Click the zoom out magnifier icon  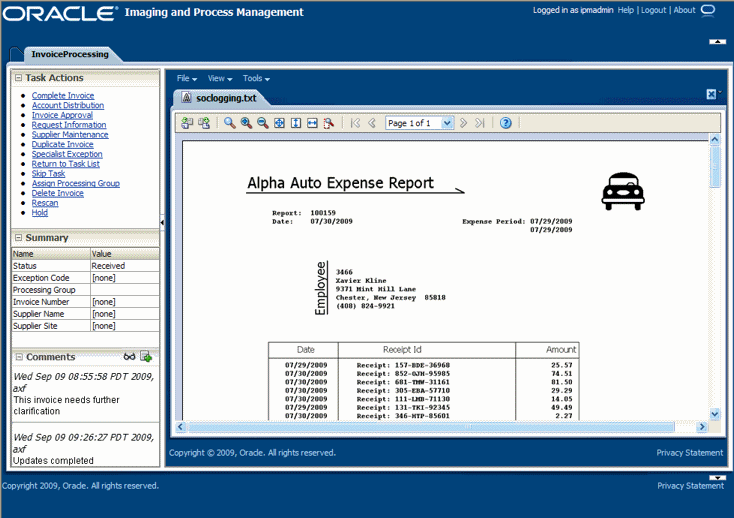pyautogui.click(x=263, y=123)
